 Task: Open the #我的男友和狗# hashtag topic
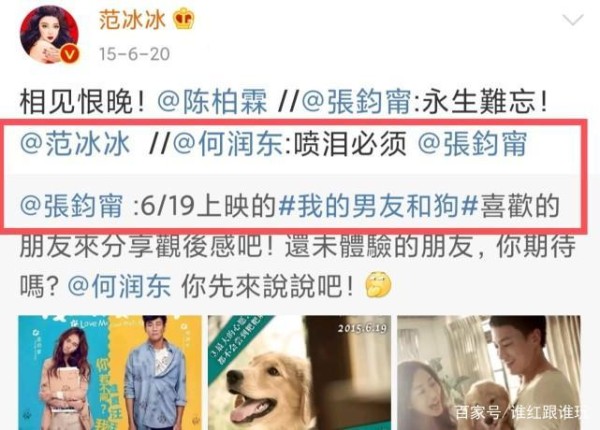coord(378,206)
